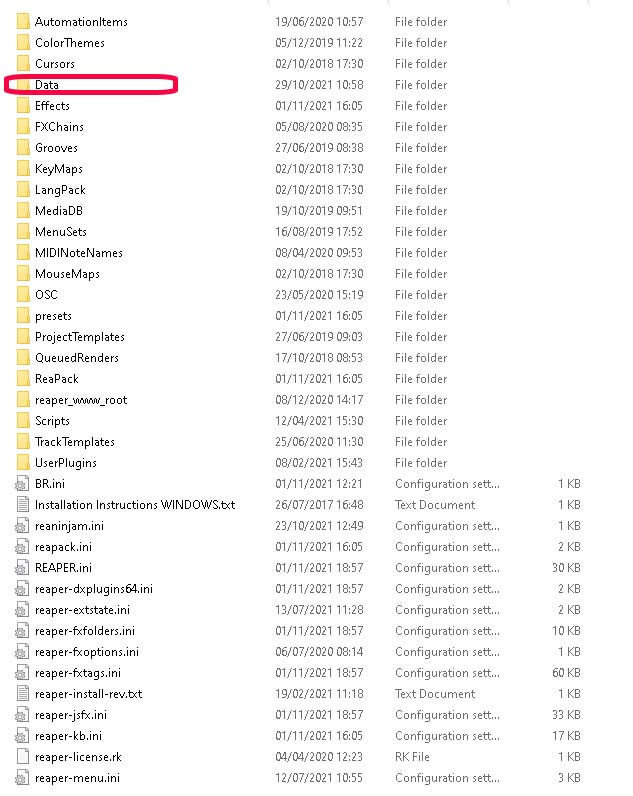Click the reaper-license.rk file icon
Image resolution: width=633 pixels, height=796 pixels.
click(22, 757)
